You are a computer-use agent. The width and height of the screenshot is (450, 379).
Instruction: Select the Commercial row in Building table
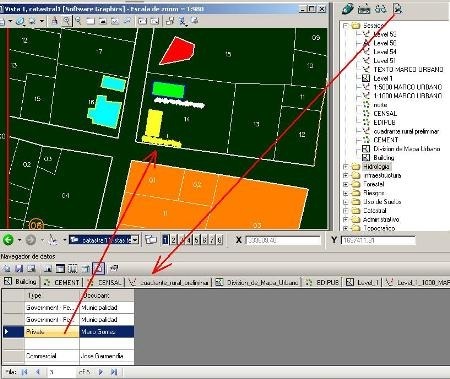[x=68, y=356]
